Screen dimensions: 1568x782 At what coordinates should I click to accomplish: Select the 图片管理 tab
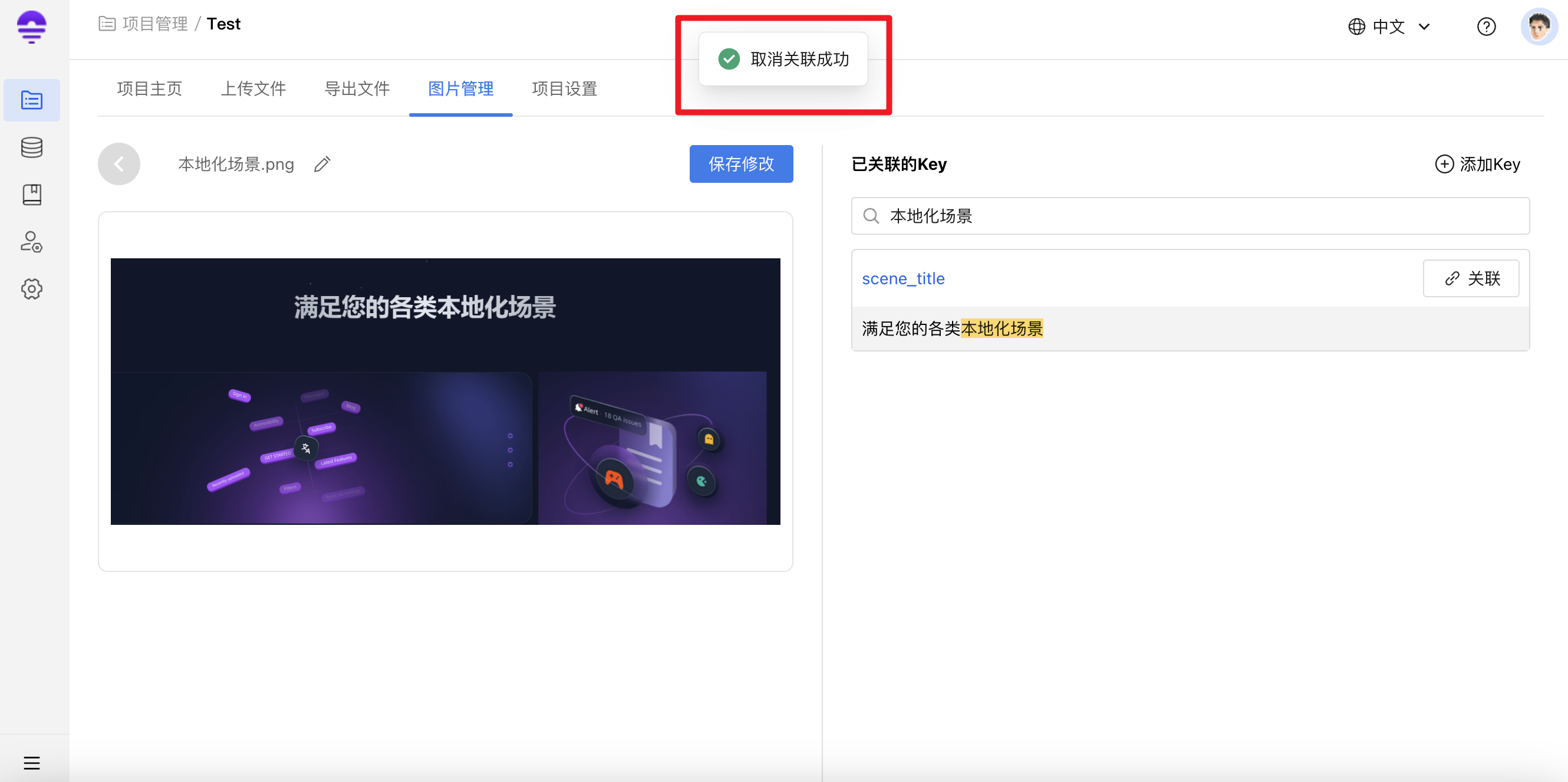pos(461,89)
